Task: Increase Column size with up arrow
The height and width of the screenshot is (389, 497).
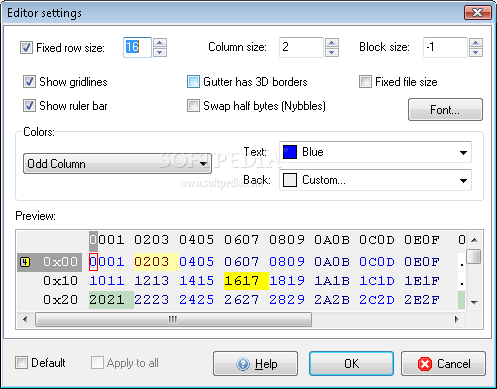Action: point(332,43)
